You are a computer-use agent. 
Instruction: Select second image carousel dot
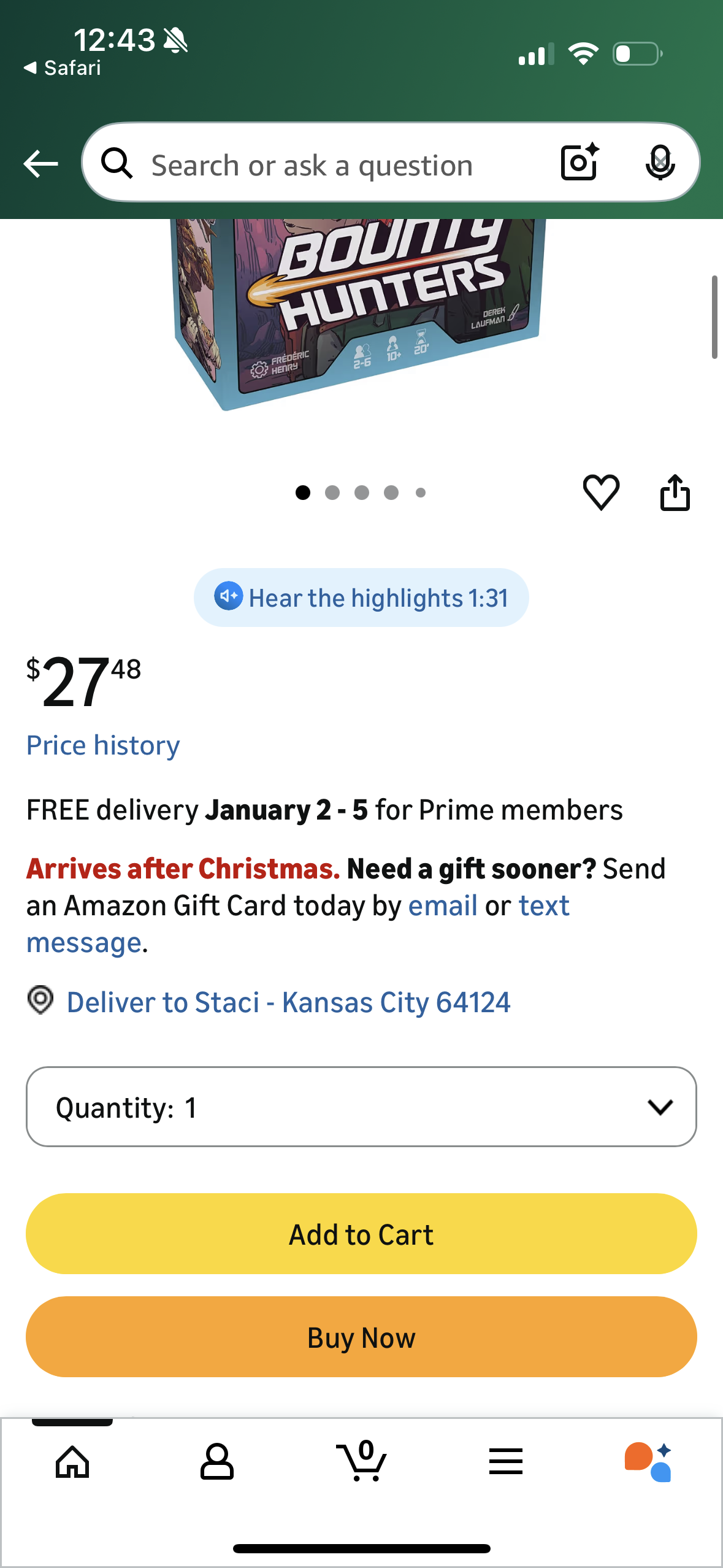click(332, 493)
